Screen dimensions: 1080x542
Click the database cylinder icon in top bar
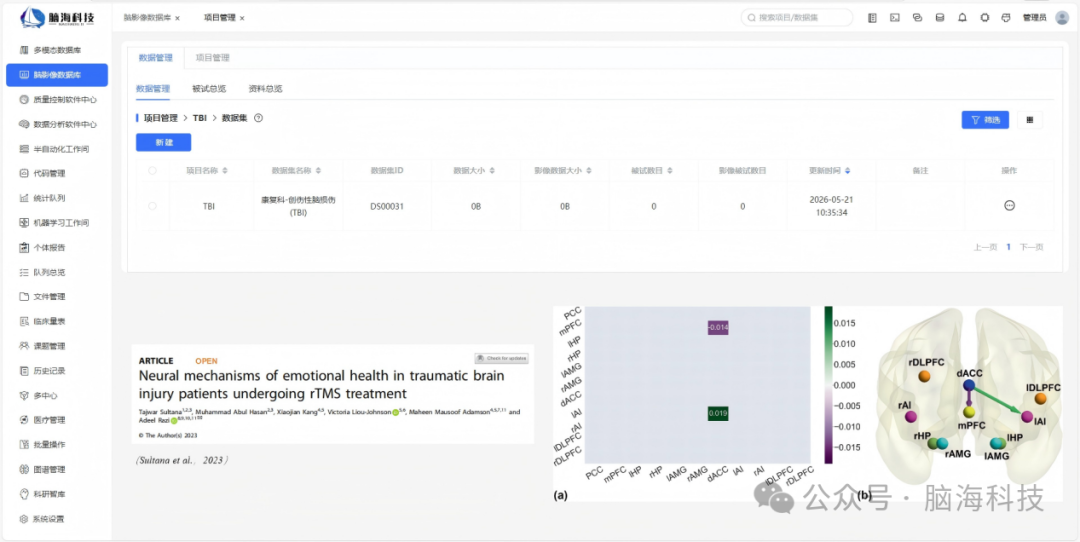(x=939, y=18)
